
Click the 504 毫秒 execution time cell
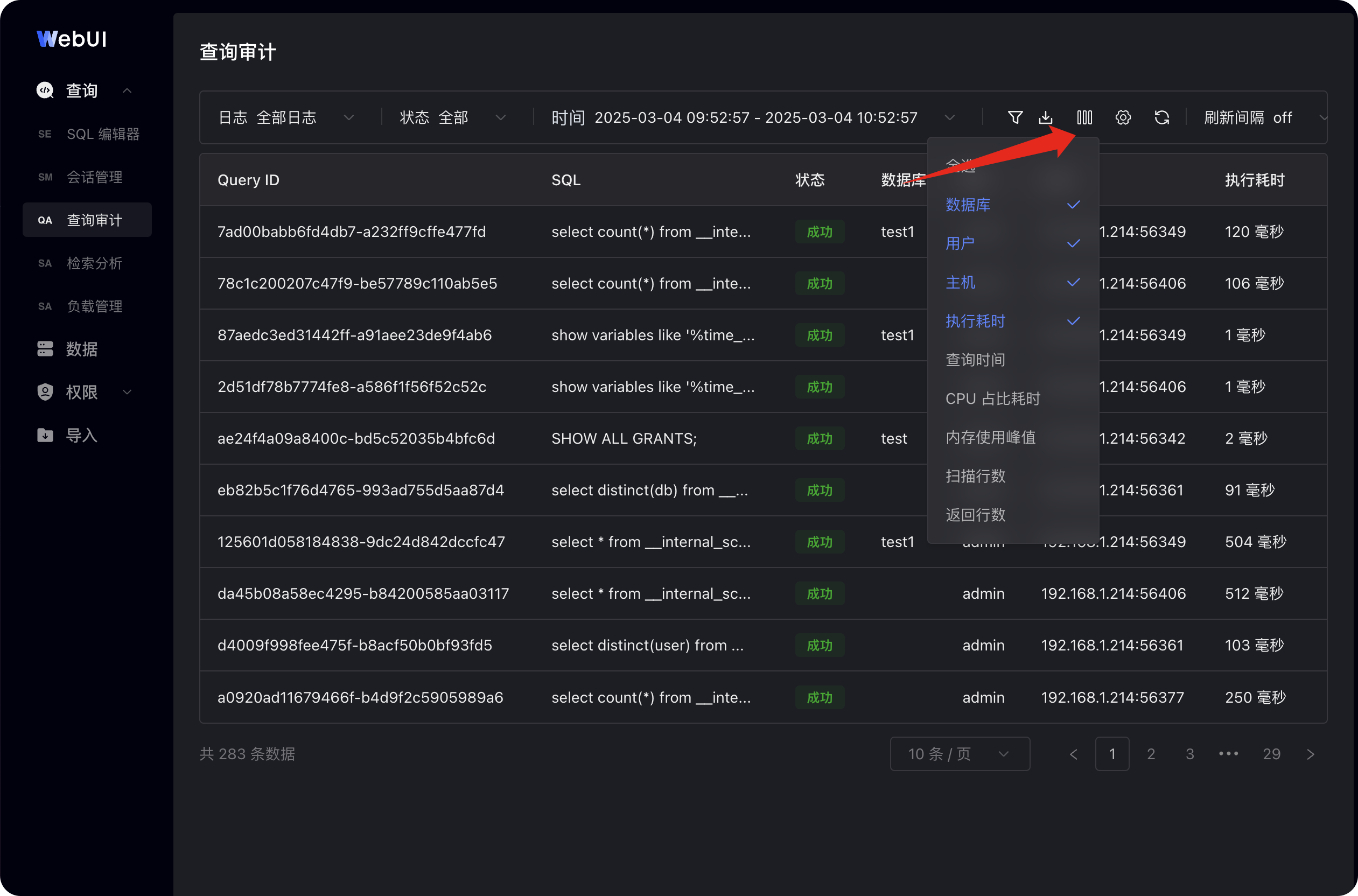[x=1255, y=542]
